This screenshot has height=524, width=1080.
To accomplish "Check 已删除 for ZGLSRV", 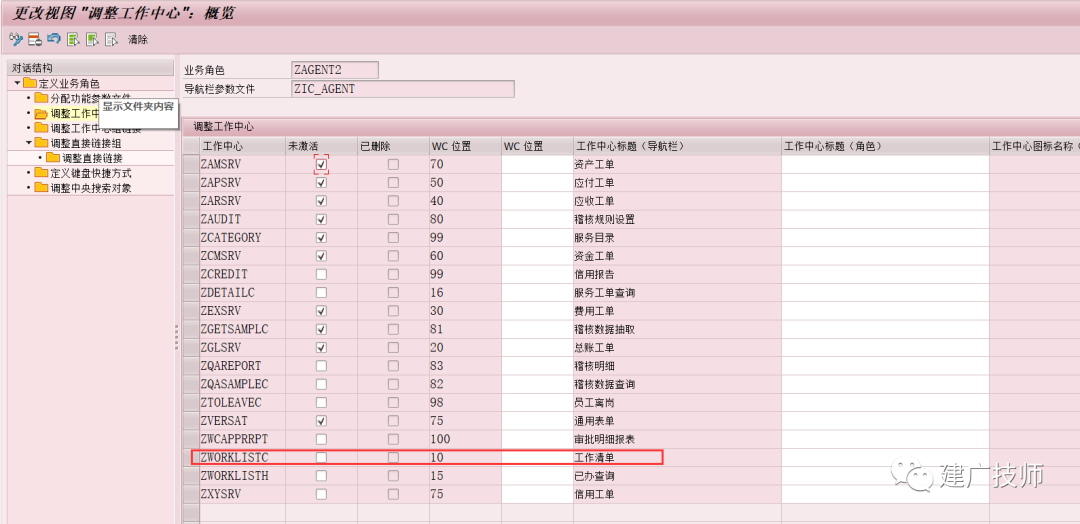I will pos(393,348).
